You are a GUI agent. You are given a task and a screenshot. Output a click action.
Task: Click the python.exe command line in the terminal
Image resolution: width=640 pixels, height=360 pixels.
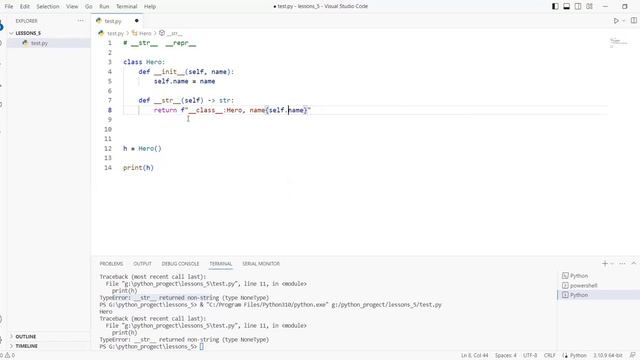(270, 305)
